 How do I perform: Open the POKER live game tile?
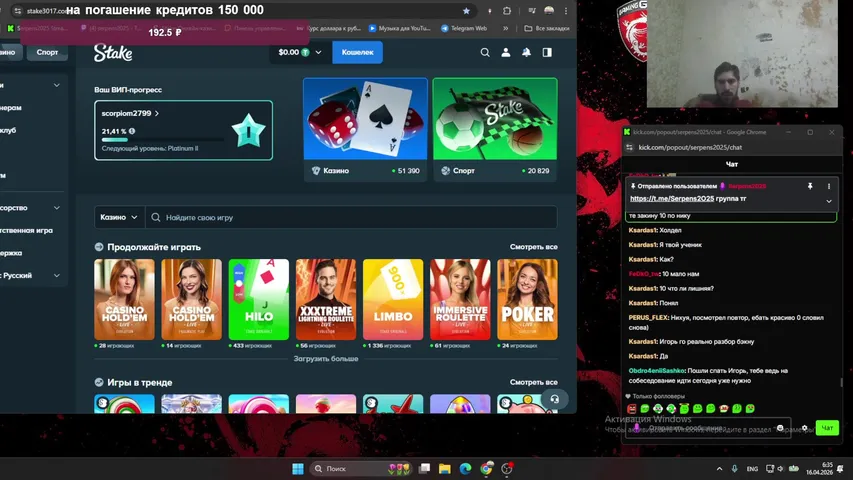pos(527,299)
